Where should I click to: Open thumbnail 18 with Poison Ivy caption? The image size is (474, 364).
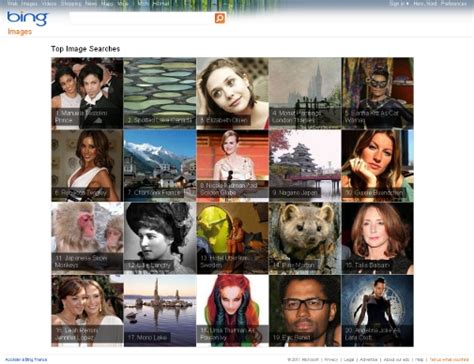(x=232, y=311)
